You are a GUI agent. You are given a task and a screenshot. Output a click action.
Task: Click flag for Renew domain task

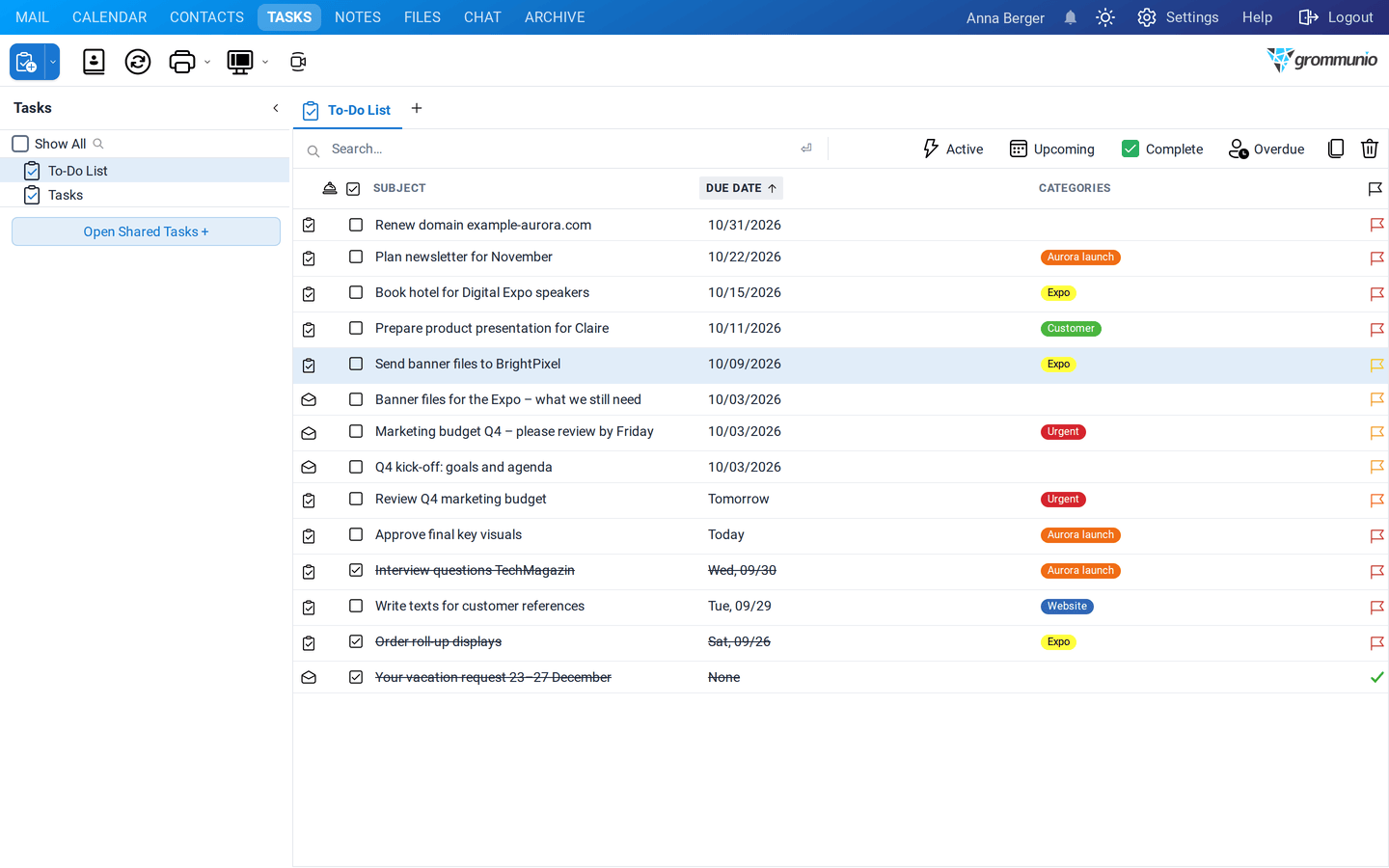[x=1377, y=225]
